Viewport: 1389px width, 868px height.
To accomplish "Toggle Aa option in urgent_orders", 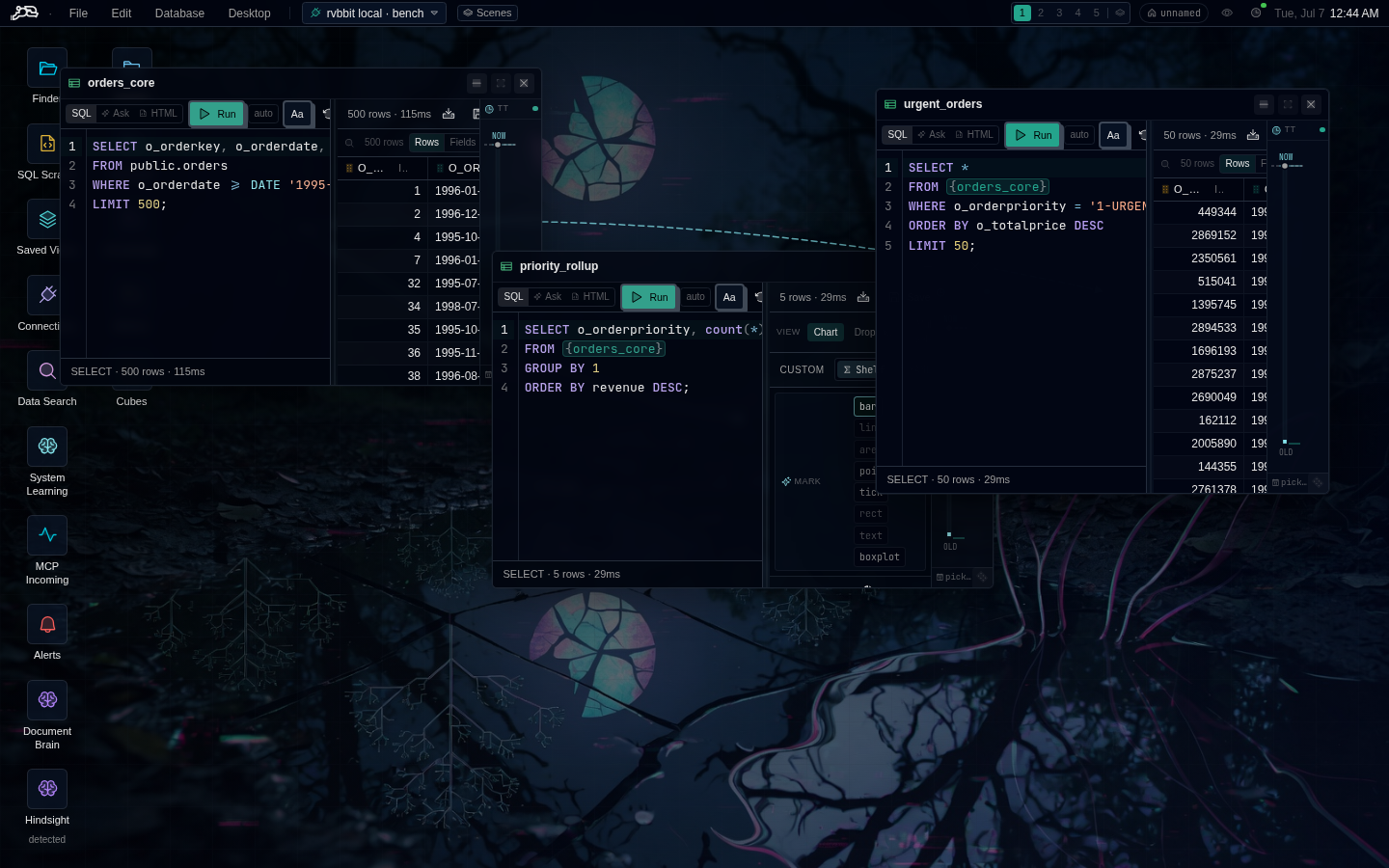I will click(1113, 135).
